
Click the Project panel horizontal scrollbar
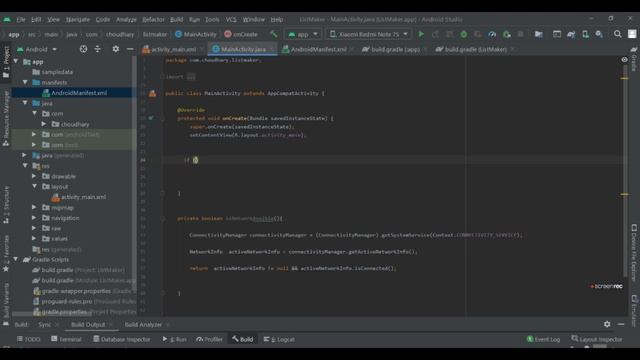click(x=51, y=314)
